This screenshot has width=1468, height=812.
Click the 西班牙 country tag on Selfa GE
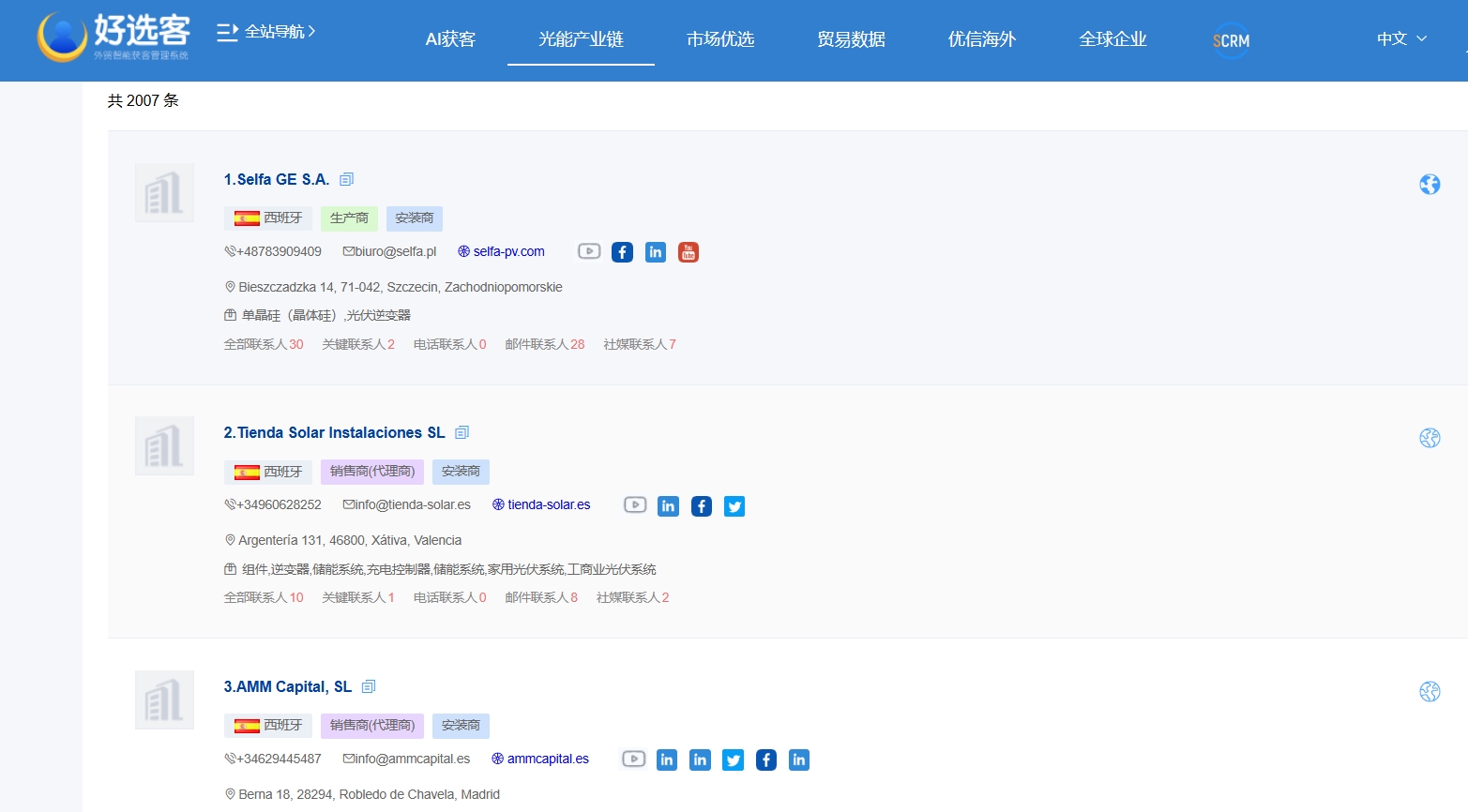[x=268, y=218]
